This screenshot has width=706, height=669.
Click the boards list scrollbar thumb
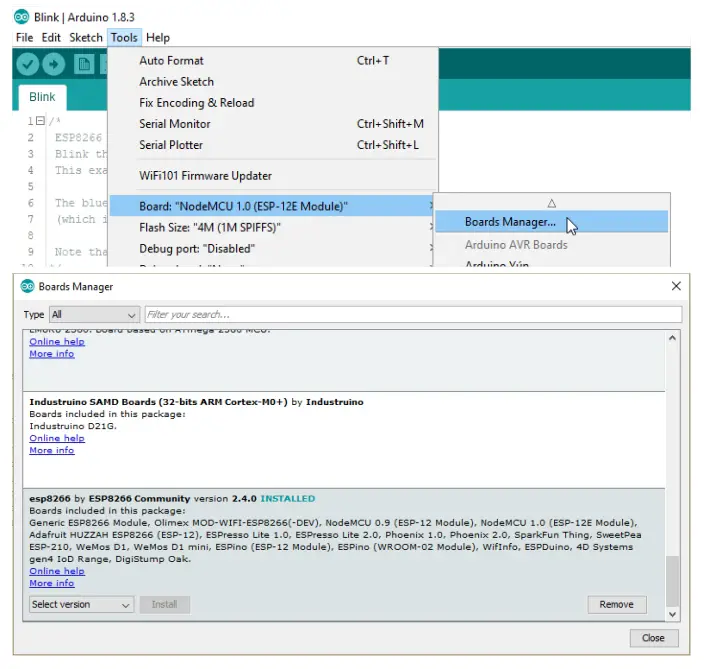click(672, 581)
